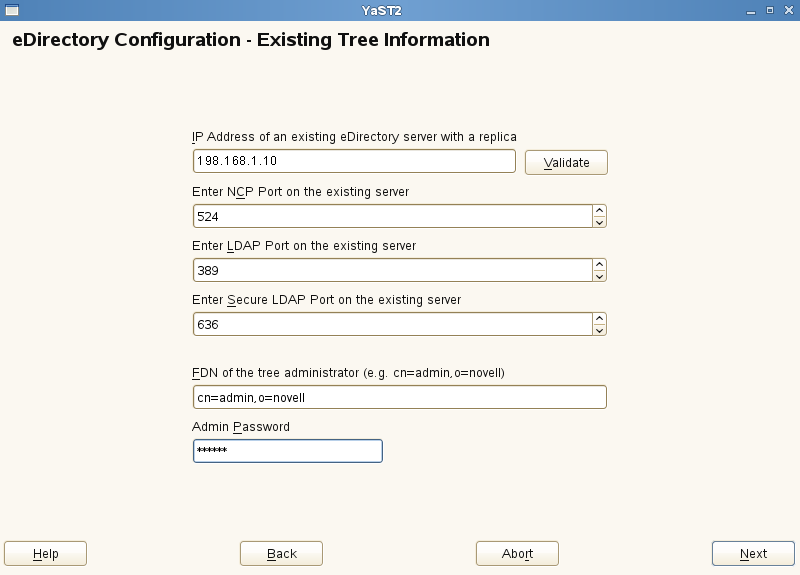Minimize the YaST2 window
This screenshot has height=575, width=800.
click(751, 11)
